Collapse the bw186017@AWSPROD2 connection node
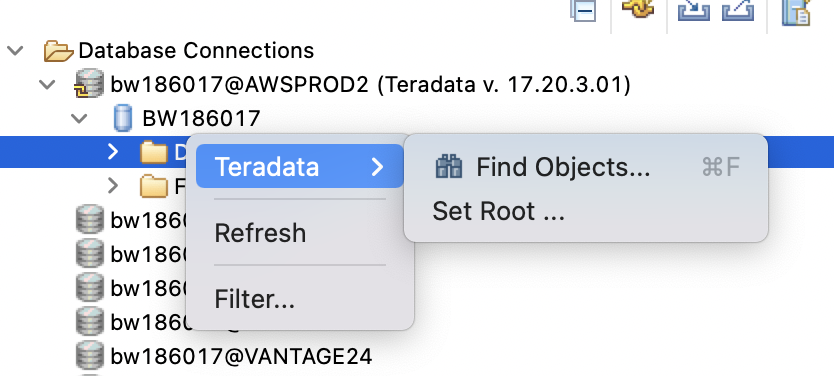The height and width of the screenshot is (376, 834). pos(47,85)
